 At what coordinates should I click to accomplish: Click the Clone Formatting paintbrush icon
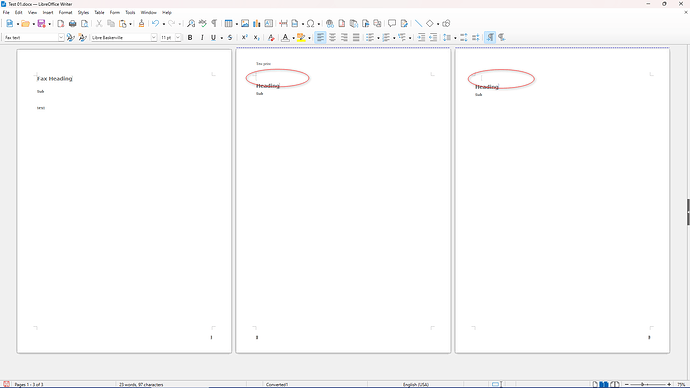[141, 24]
